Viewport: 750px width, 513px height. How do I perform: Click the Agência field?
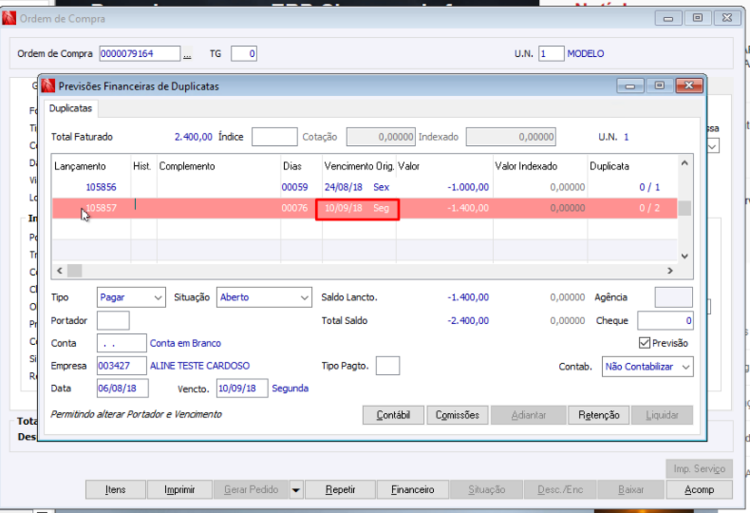pyautogui.click(x=673, y=297)
